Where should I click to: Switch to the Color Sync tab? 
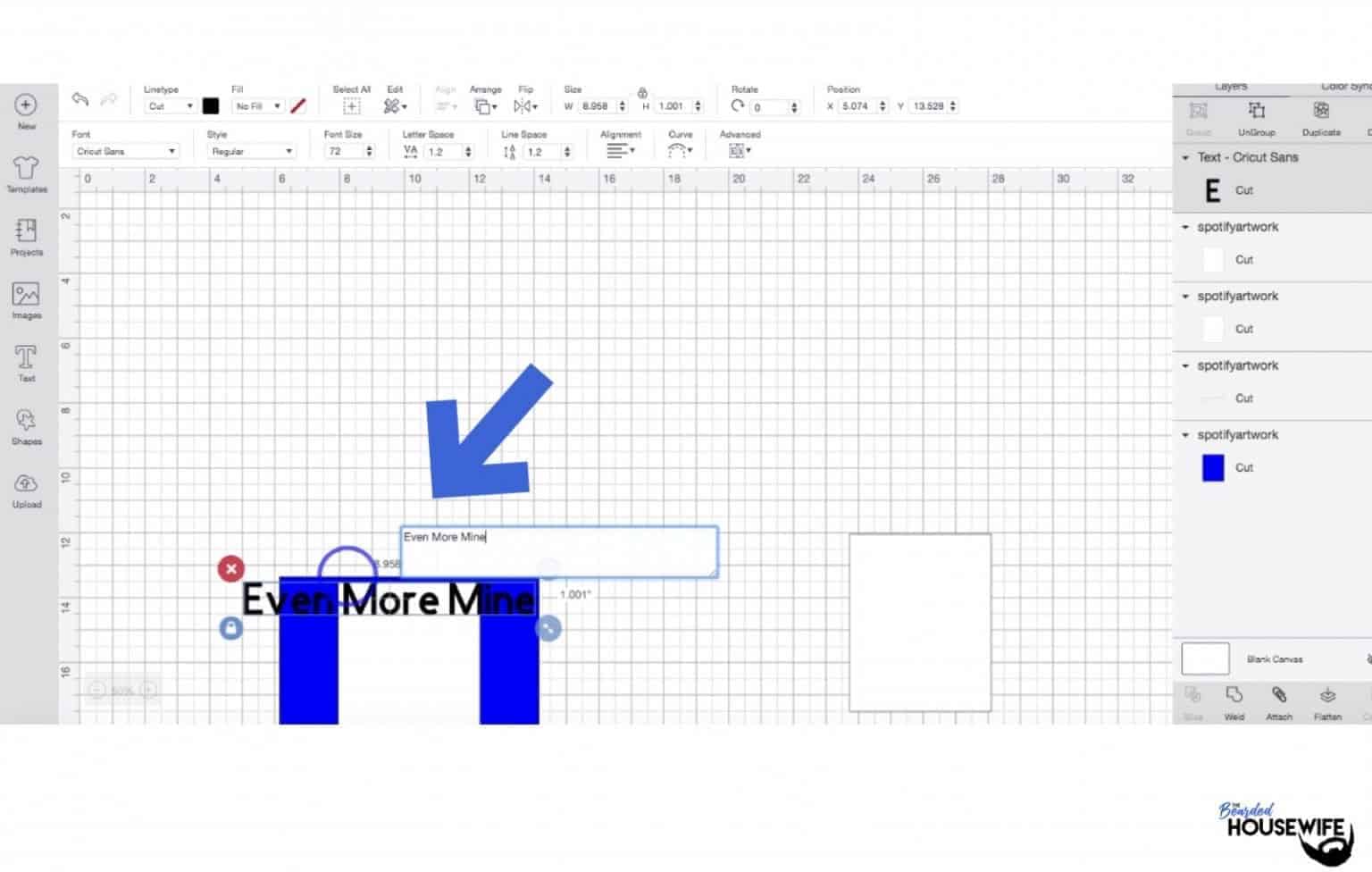pyautogui.click(x=1344, y=88)
